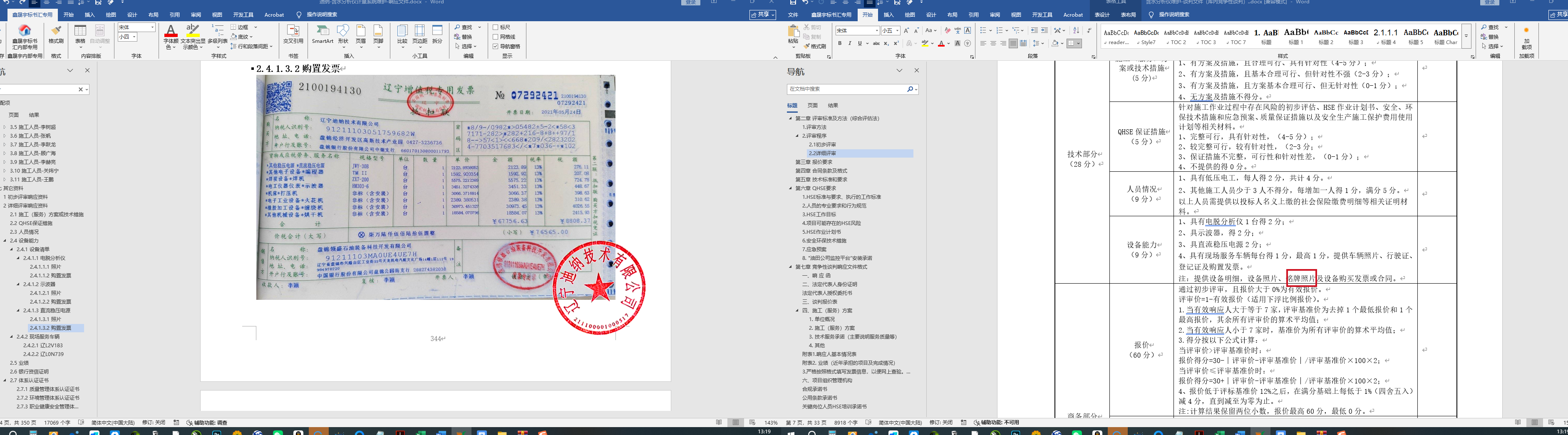The image size is (1568, 435).
Task: Toggle subscript in the right window
Action: click(x=886, y=43)
